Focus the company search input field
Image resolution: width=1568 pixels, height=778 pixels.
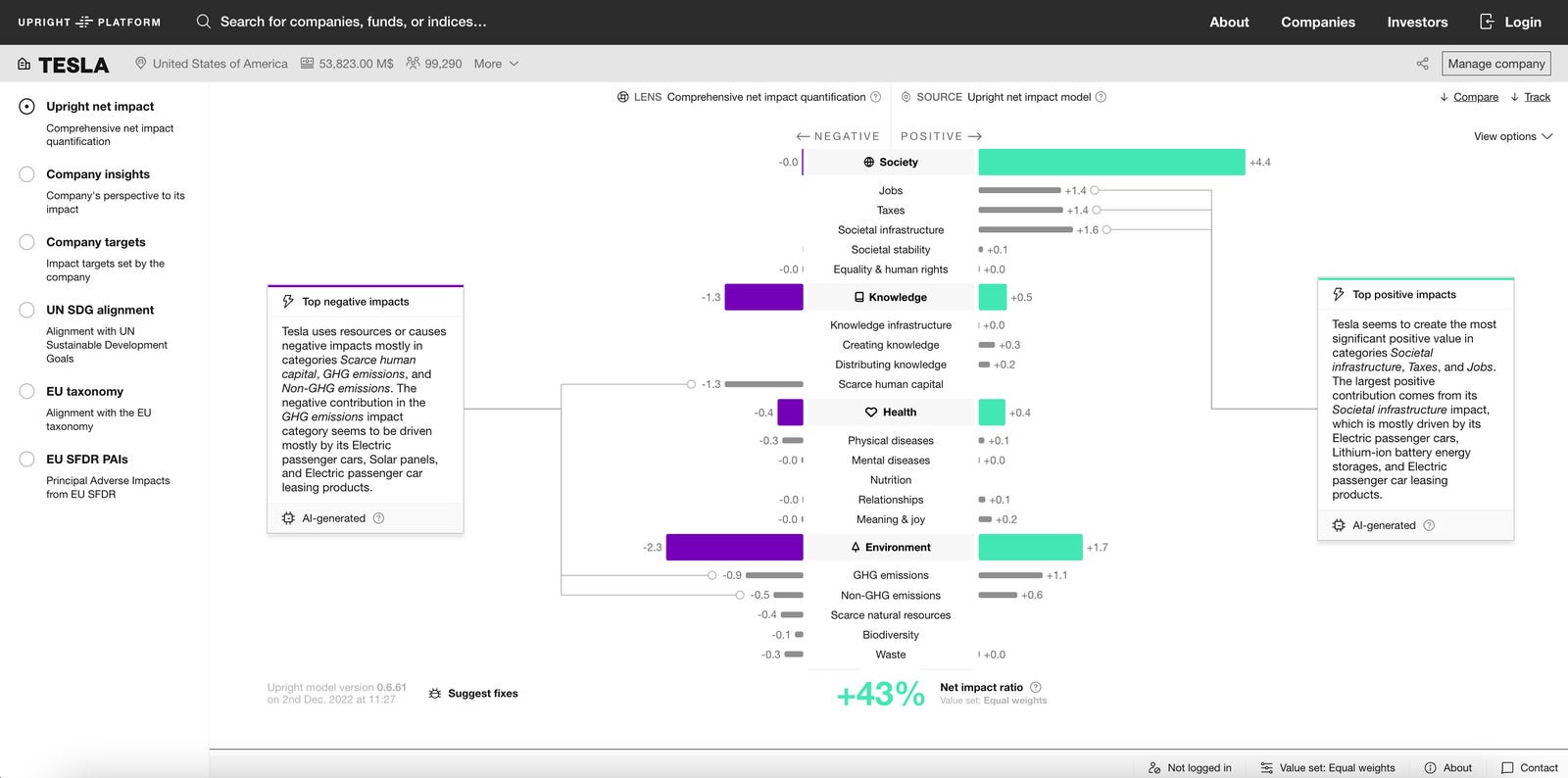(353, 22)
